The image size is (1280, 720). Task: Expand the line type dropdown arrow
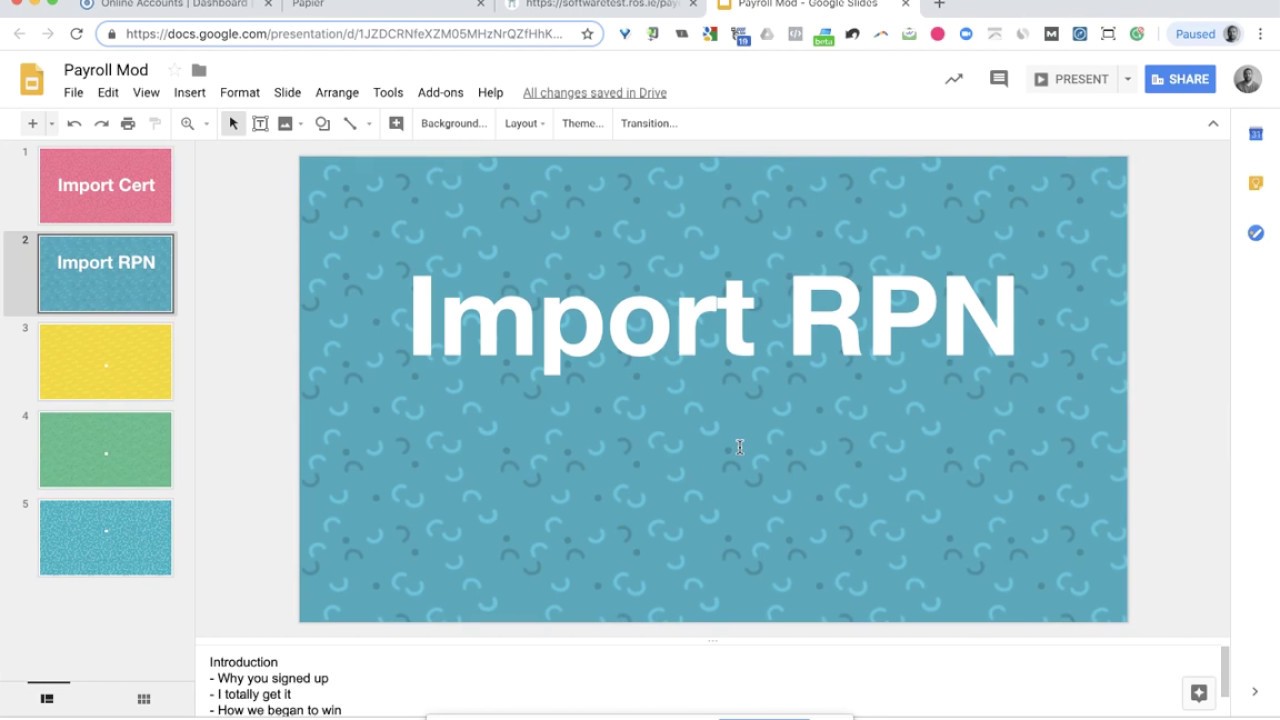[369, 124]
